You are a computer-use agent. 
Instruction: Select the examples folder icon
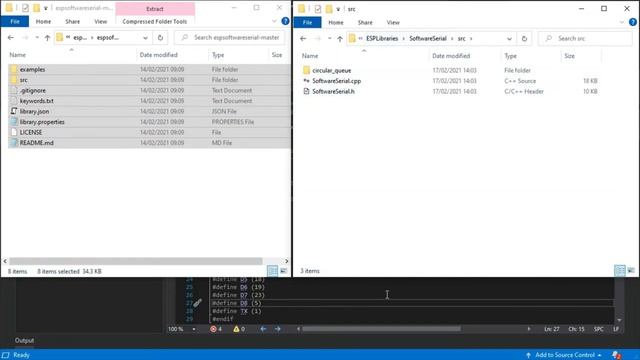click(x=14, y=69)
